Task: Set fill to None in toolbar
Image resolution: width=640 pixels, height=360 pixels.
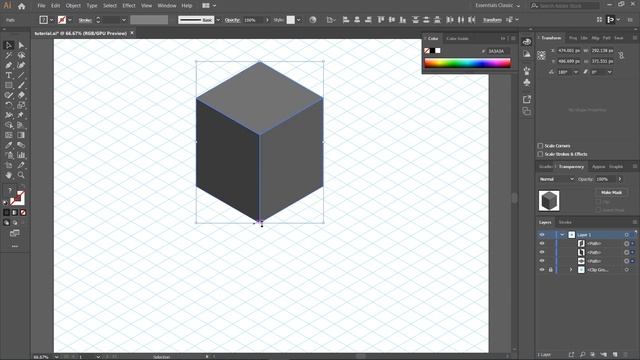Action: click(x=23, y=213)
